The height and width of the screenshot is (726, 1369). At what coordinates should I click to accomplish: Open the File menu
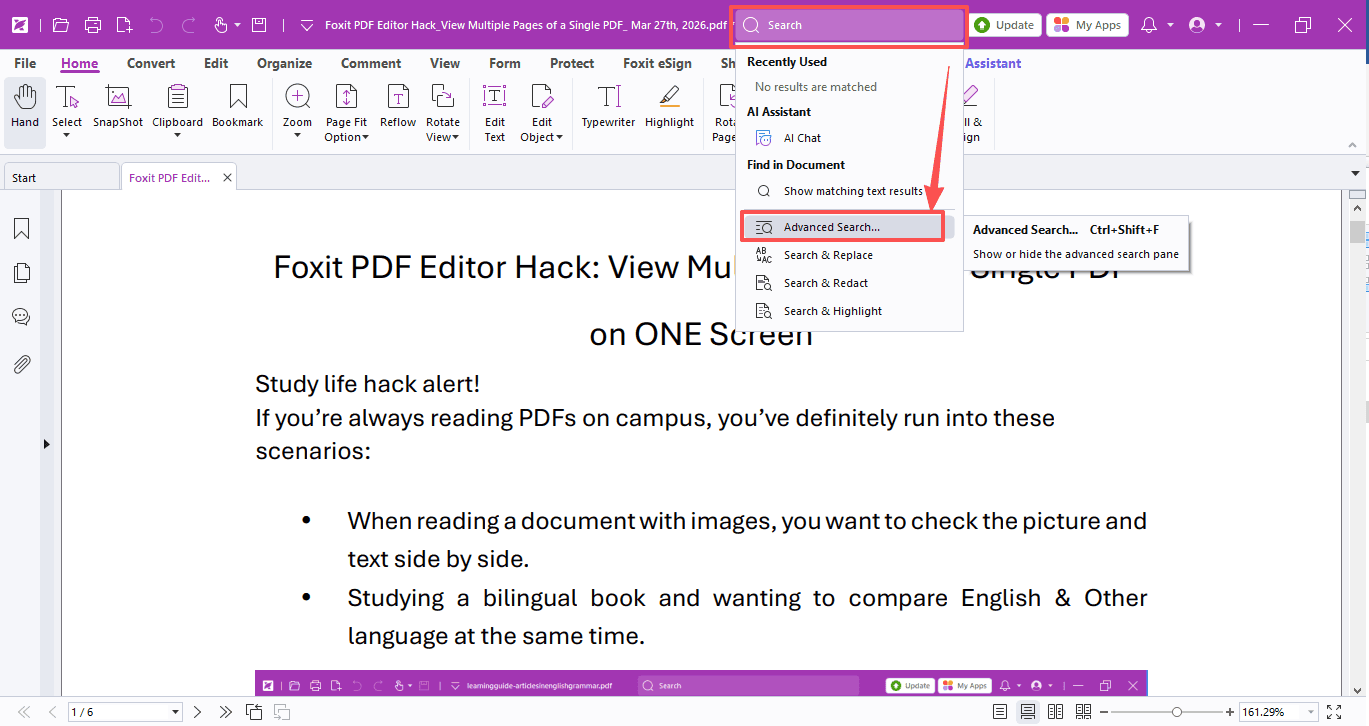pos(25,63)
